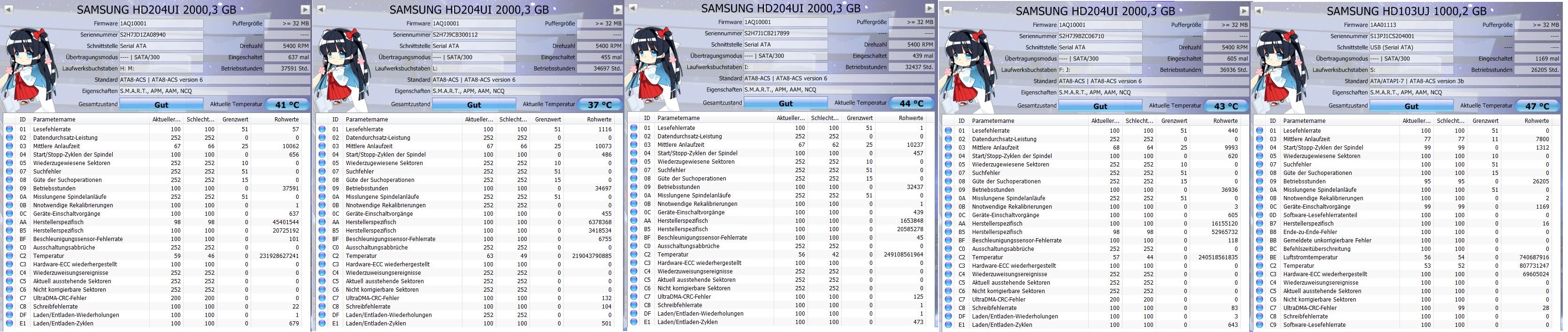Click Gut health status button beside 41 °C
The height and width of the screenshot is (332, 1568).
161,105
